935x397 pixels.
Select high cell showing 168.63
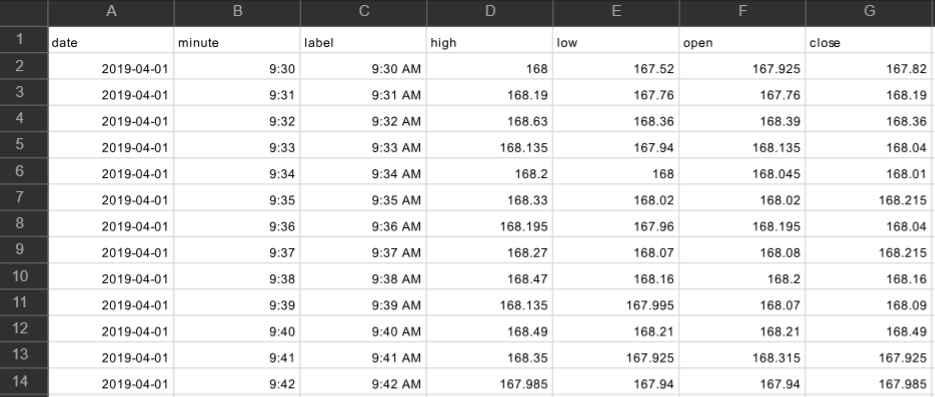490,119
